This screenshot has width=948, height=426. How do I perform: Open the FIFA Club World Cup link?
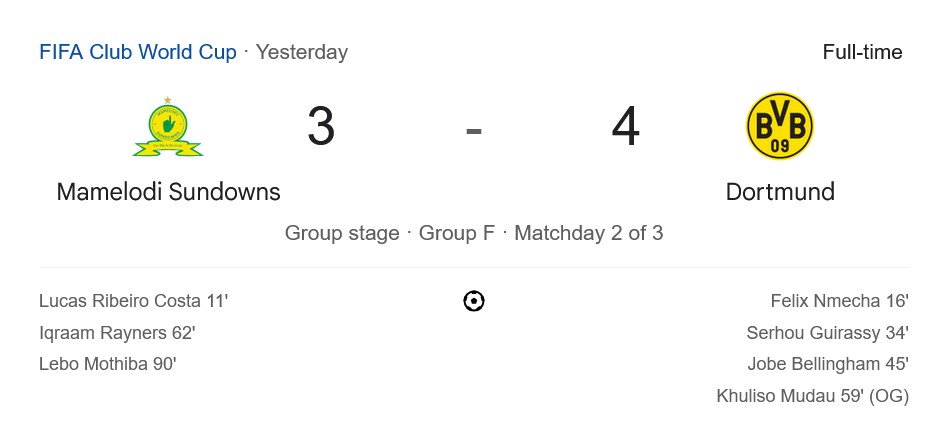138,52
